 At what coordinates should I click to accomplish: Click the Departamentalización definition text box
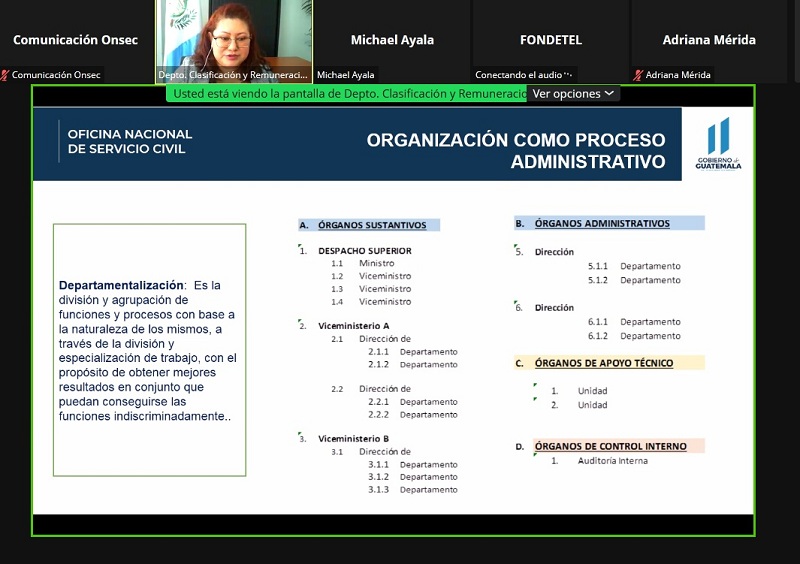[x=149, y=350]
